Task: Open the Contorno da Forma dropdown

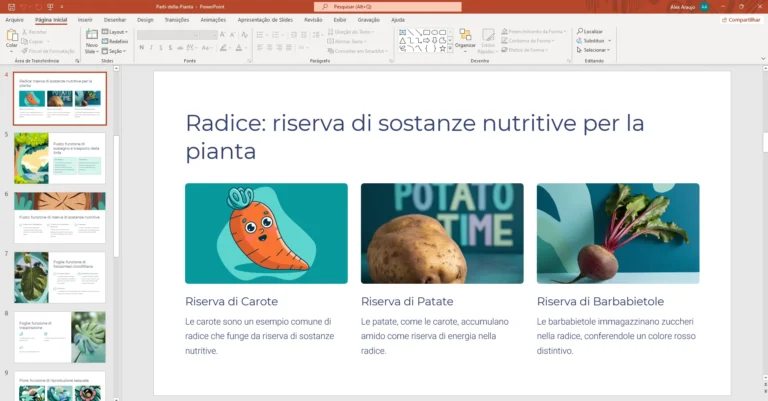Action: click(528, 41)
